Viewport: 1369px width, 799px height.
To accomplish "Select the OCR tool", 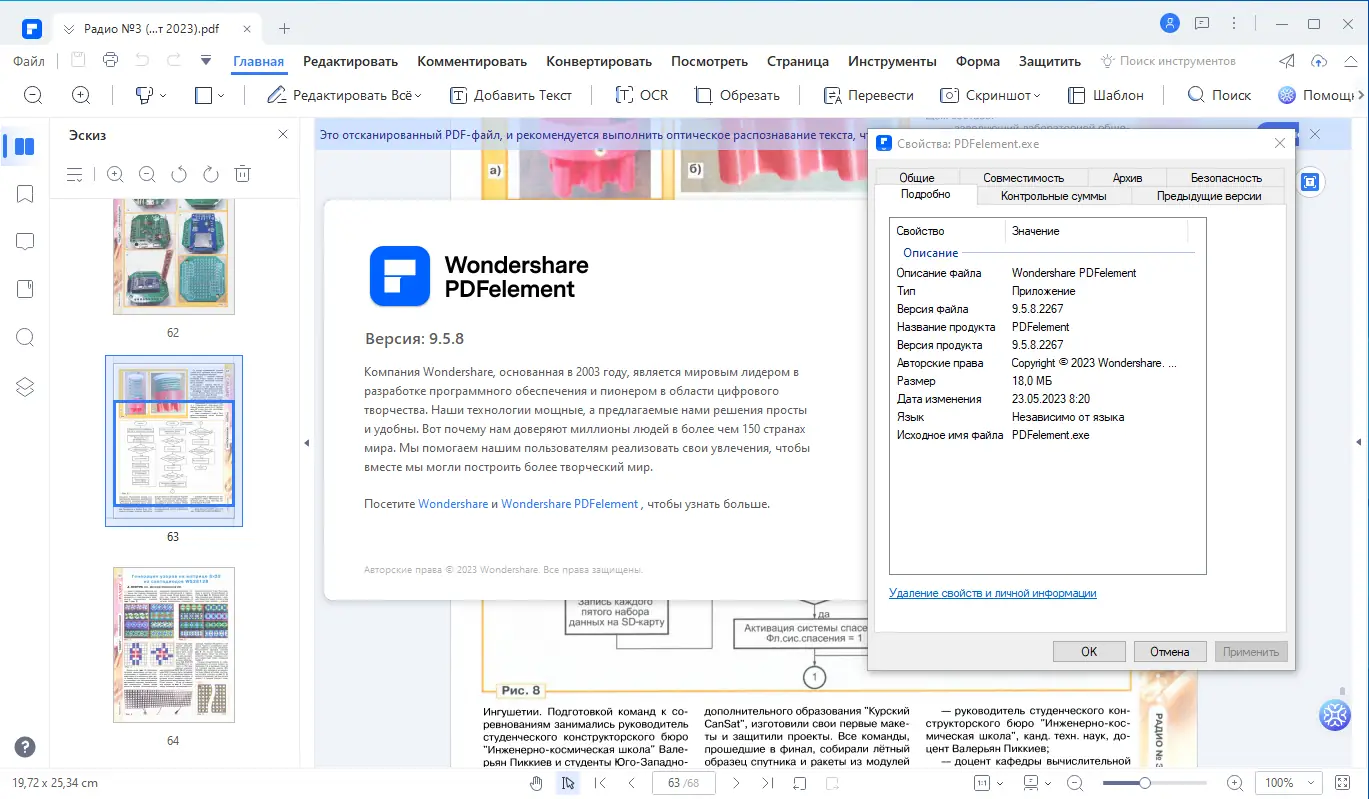I will [x=641, y=94].
